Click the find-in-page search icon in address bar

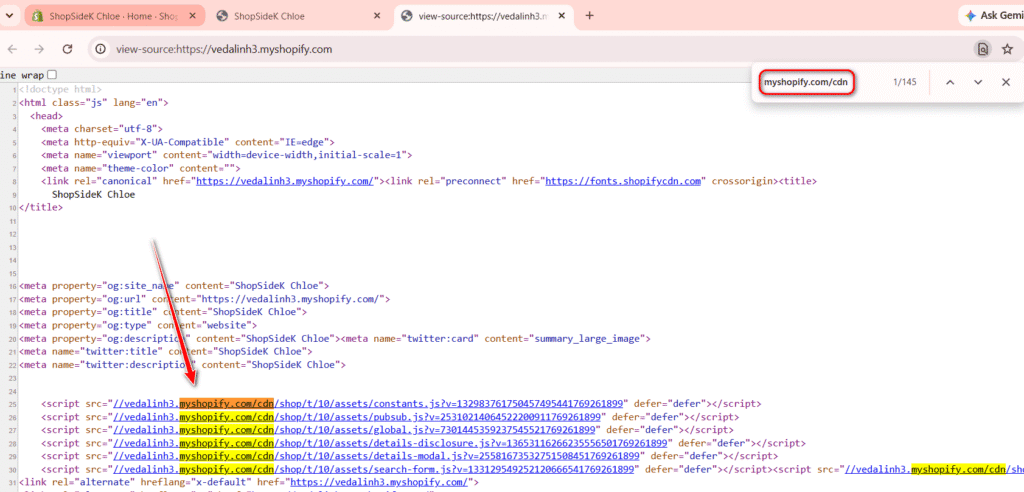[x=982, y=49]
